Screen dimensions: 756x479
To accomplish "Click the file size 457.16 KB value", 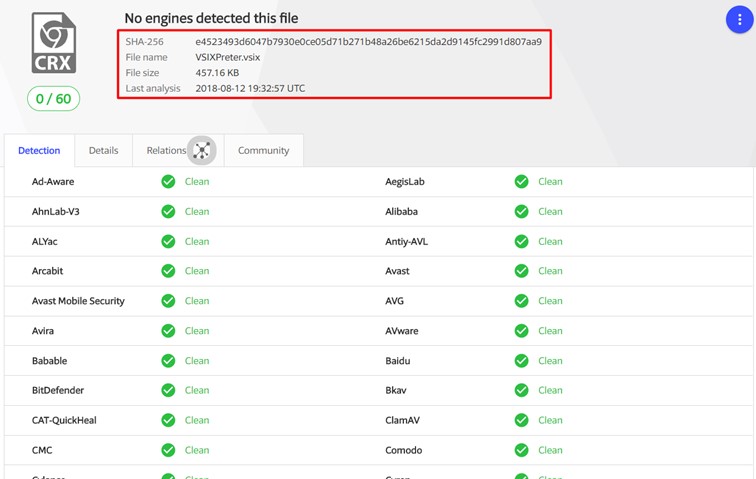I will pos(217,73).
